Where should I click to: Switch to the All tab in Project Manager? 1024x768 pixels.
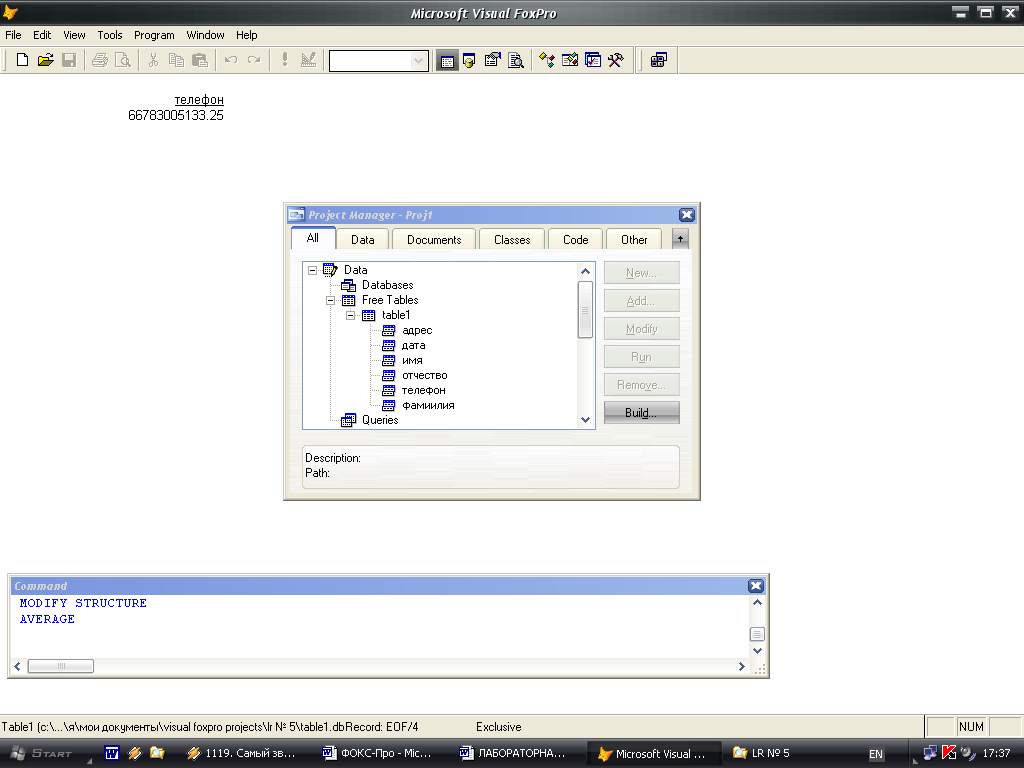point(313,238)
